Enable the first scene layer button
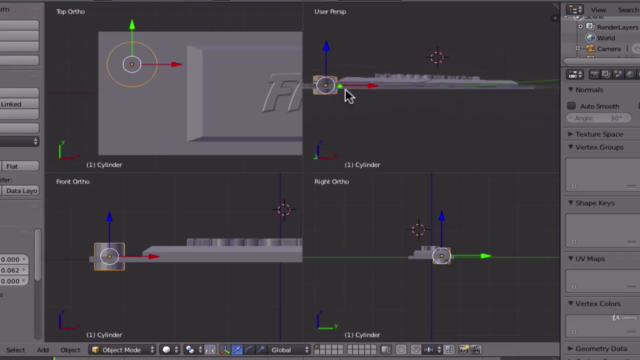640x360 pixels. 317,347
